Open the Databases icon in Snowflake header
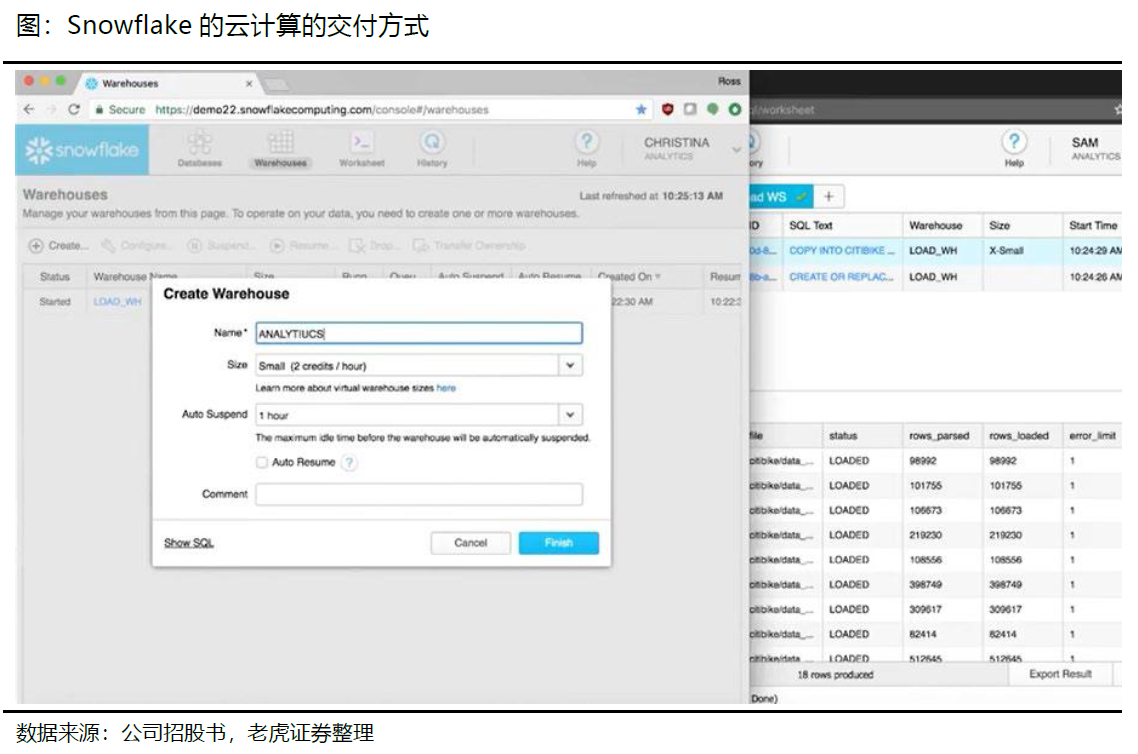Image resolution: width=1138 pixels, height=754 pixels. coord(200,149)
